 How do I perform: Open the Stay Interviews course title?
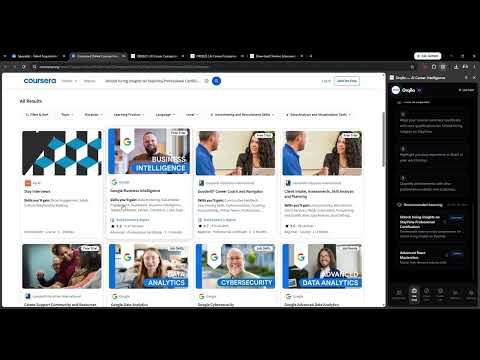pyautogui.click(x=37, y=191)
